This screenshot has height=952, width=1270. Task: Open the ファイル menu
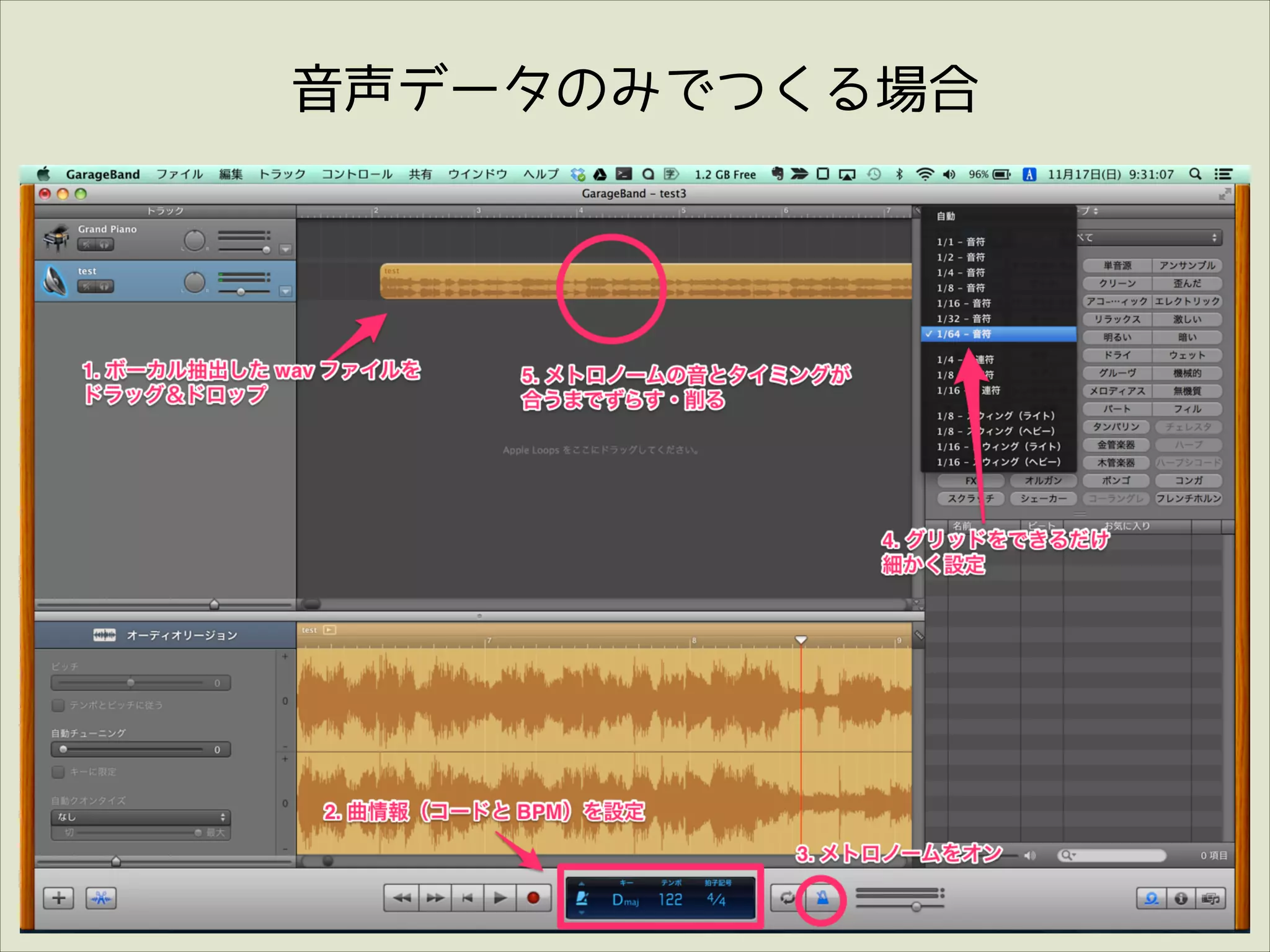pos(179,174)
